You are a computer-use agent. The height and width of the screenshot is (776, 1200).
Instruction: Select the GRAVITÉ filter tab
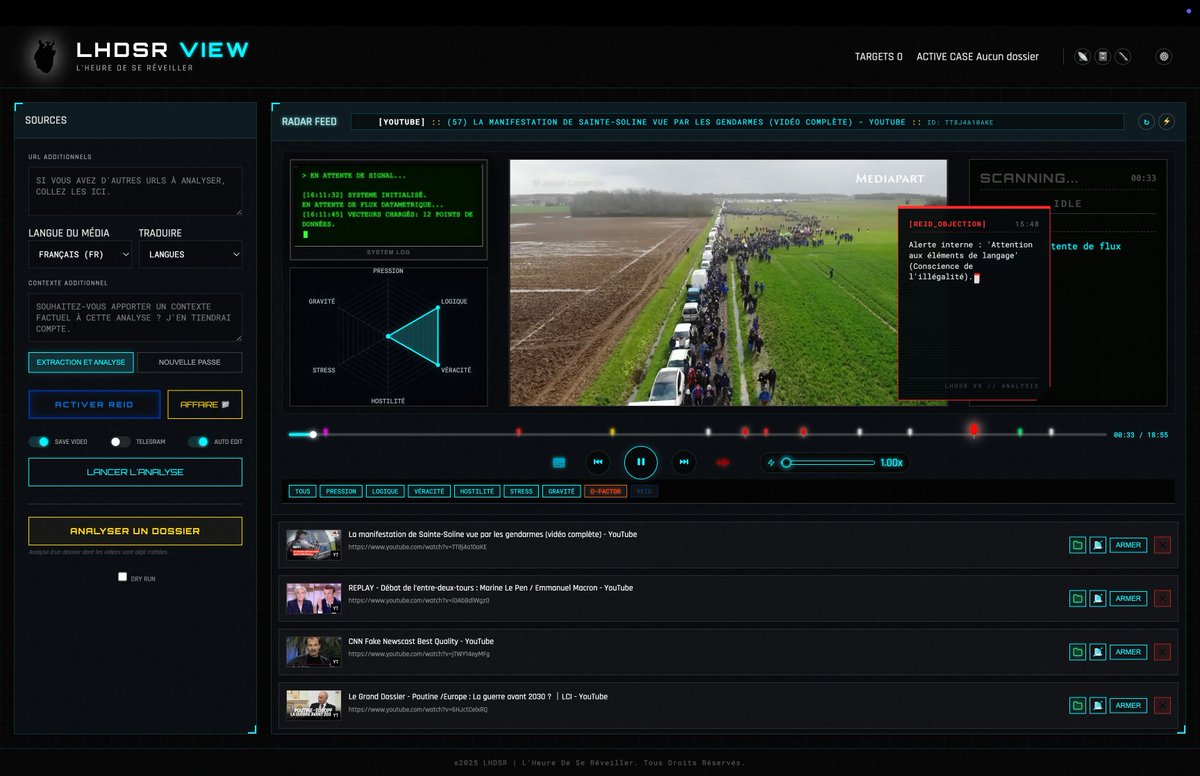(x=561, y=491)
